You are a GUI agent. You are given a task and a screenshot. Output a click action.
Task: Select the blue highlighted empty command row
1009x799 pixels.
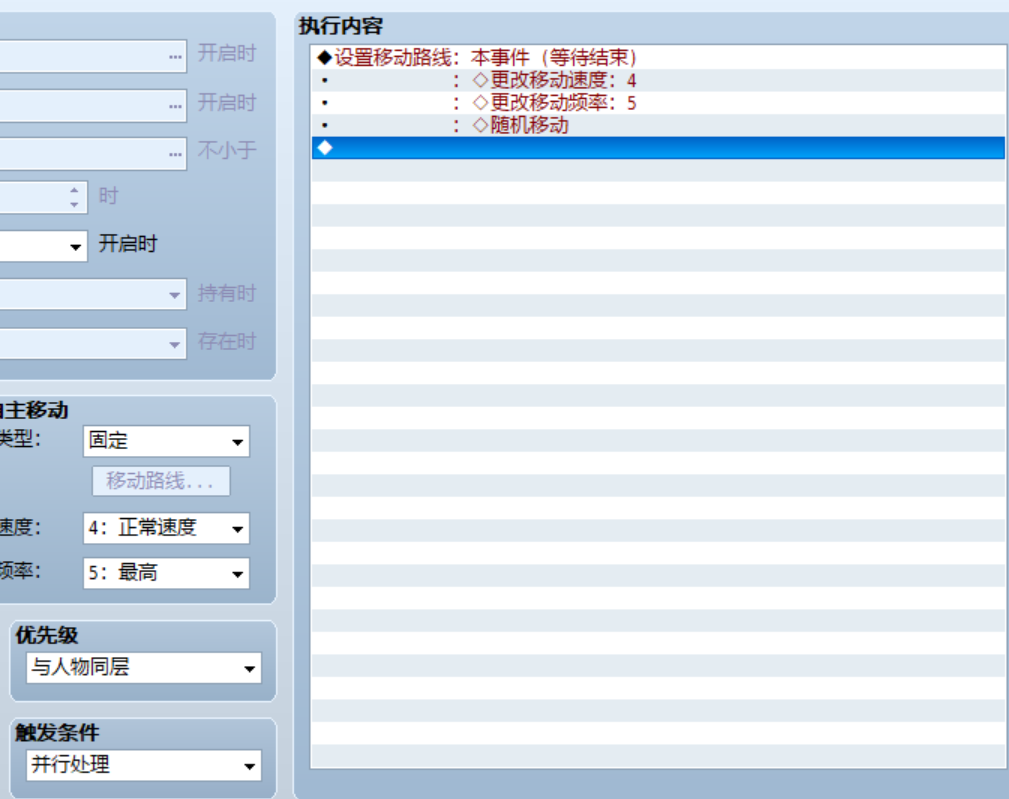(658, 148)
